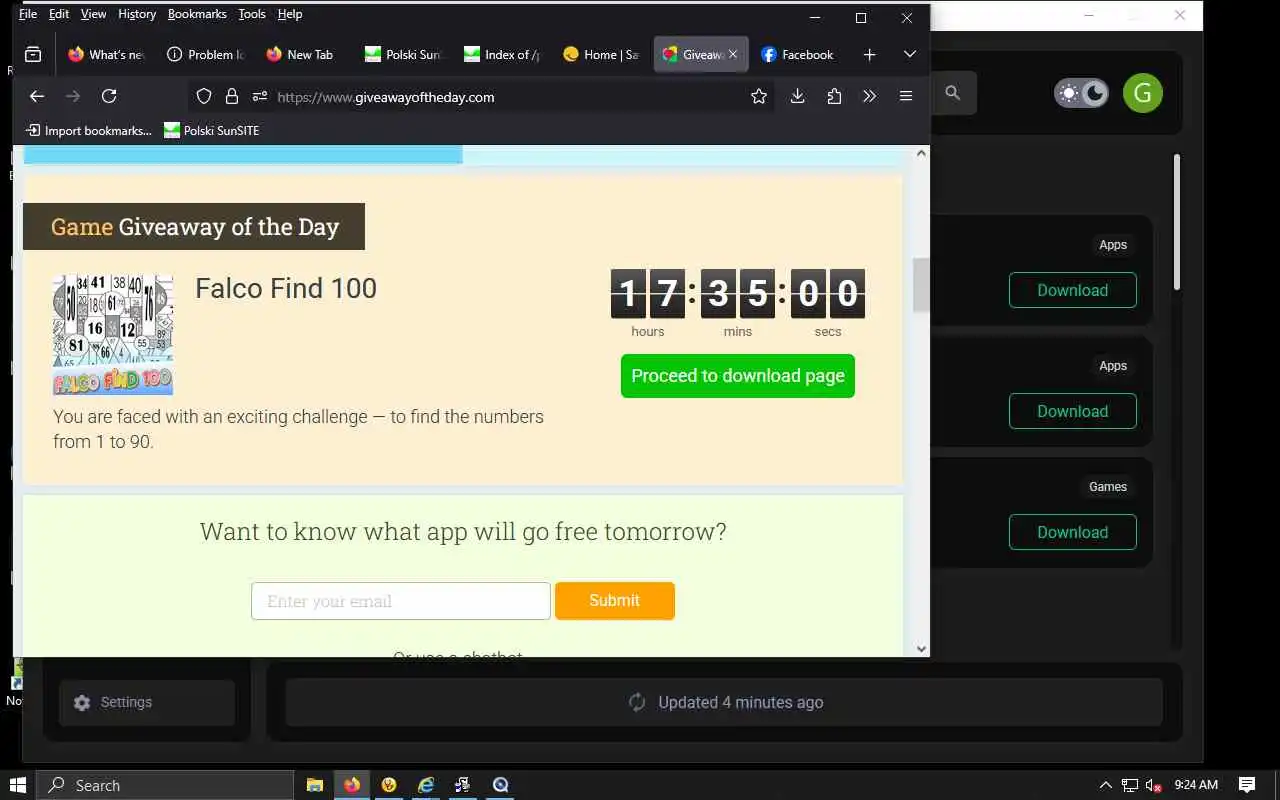Viewport: 1280px width, 800px height.
Task: Open the View menu
Action: coord(93,14)
